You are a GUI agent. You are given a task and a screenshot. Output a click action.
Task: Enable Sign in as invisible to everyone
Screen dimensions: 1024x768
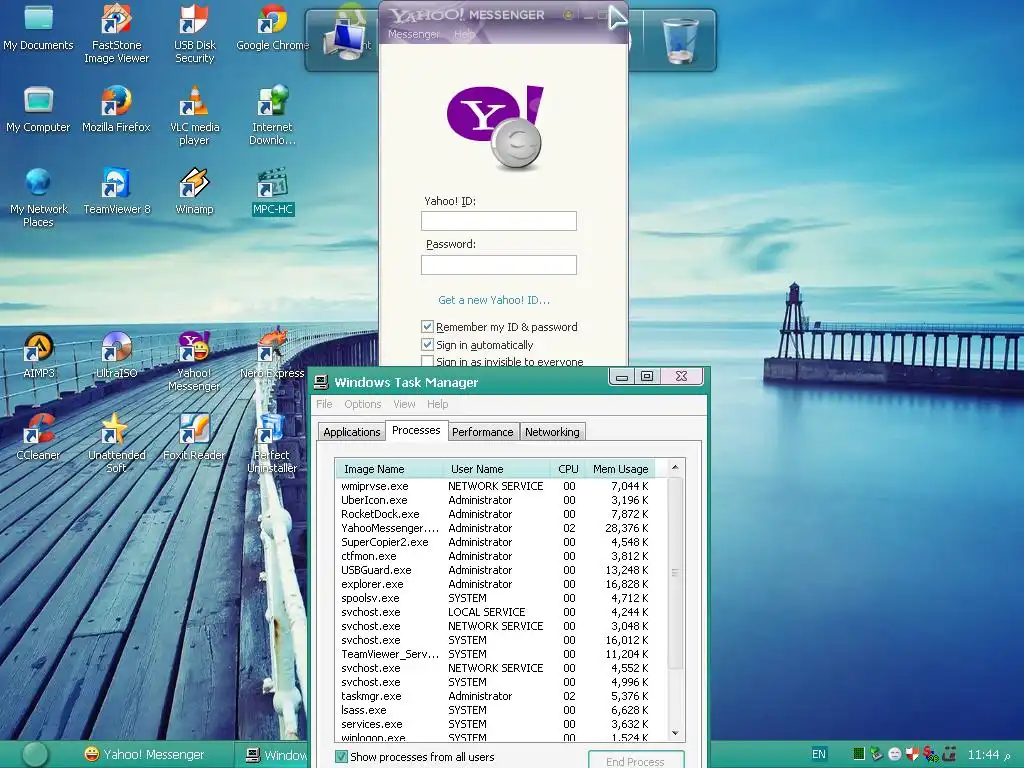pyautogui.click(x=427, y=361)
